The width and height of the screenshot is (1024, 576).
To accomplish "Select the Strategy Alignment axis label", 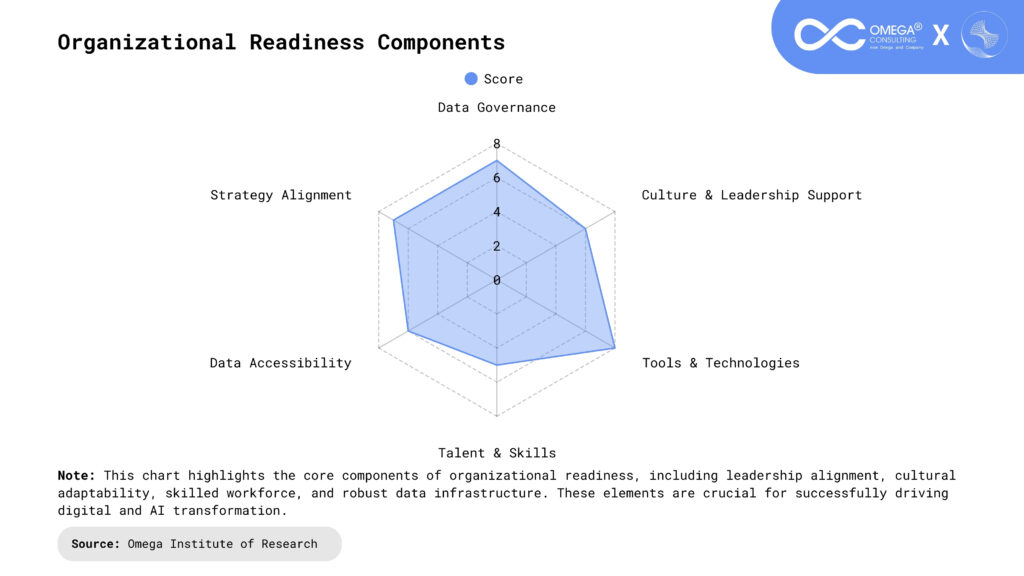I will pyautogui.click(x=280, y=195).
